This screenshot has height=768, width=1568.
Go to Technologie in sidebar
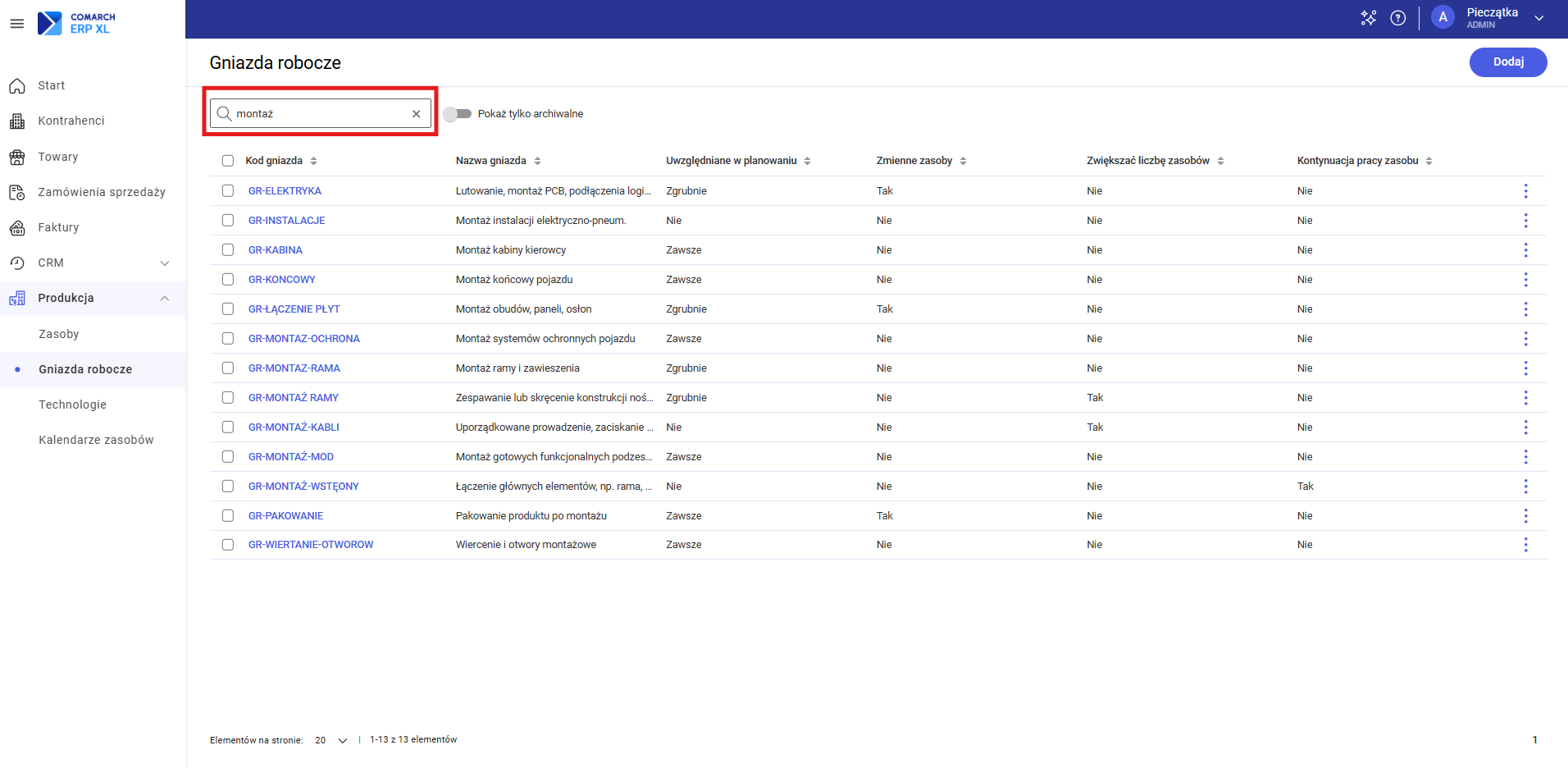72,405
